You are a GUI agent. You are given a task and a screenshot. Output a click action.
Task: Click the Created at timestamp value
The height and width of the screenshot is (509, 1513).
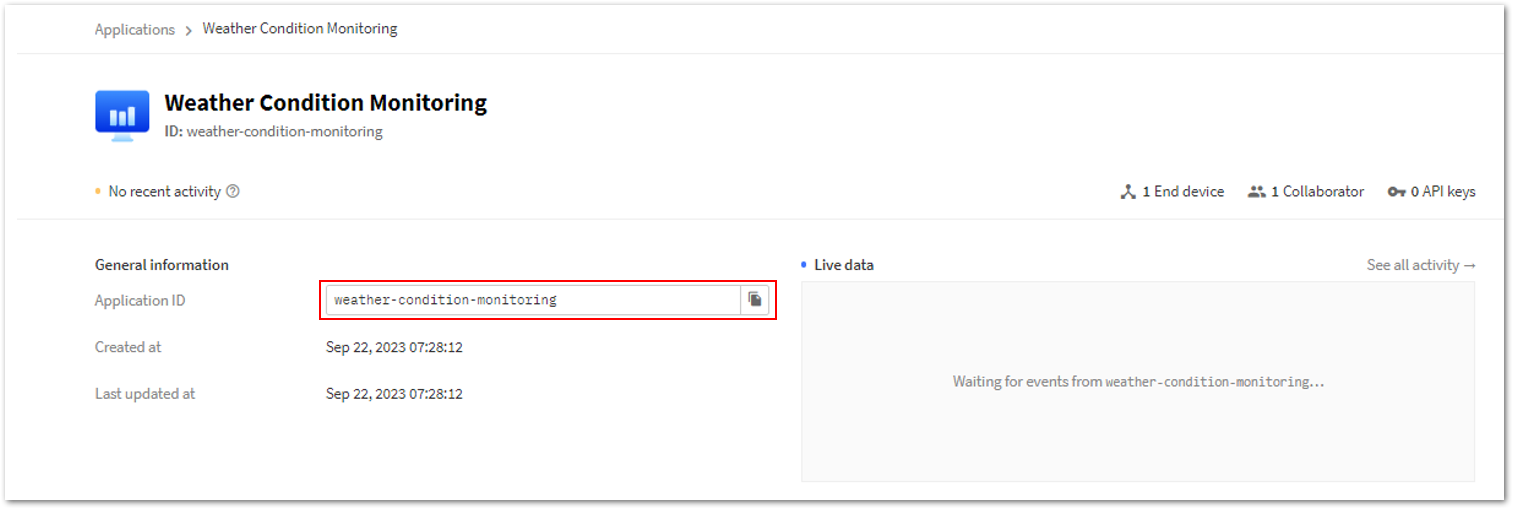(394, 348)
